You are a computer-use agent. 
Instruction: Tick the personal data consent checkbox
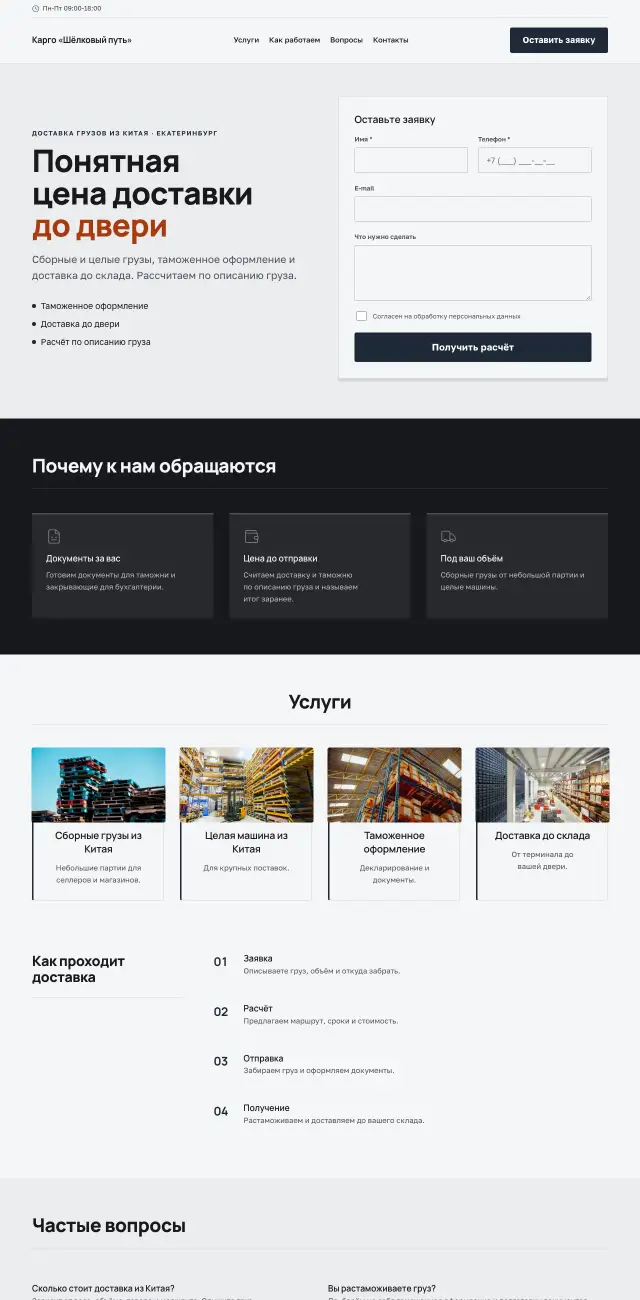361,316
